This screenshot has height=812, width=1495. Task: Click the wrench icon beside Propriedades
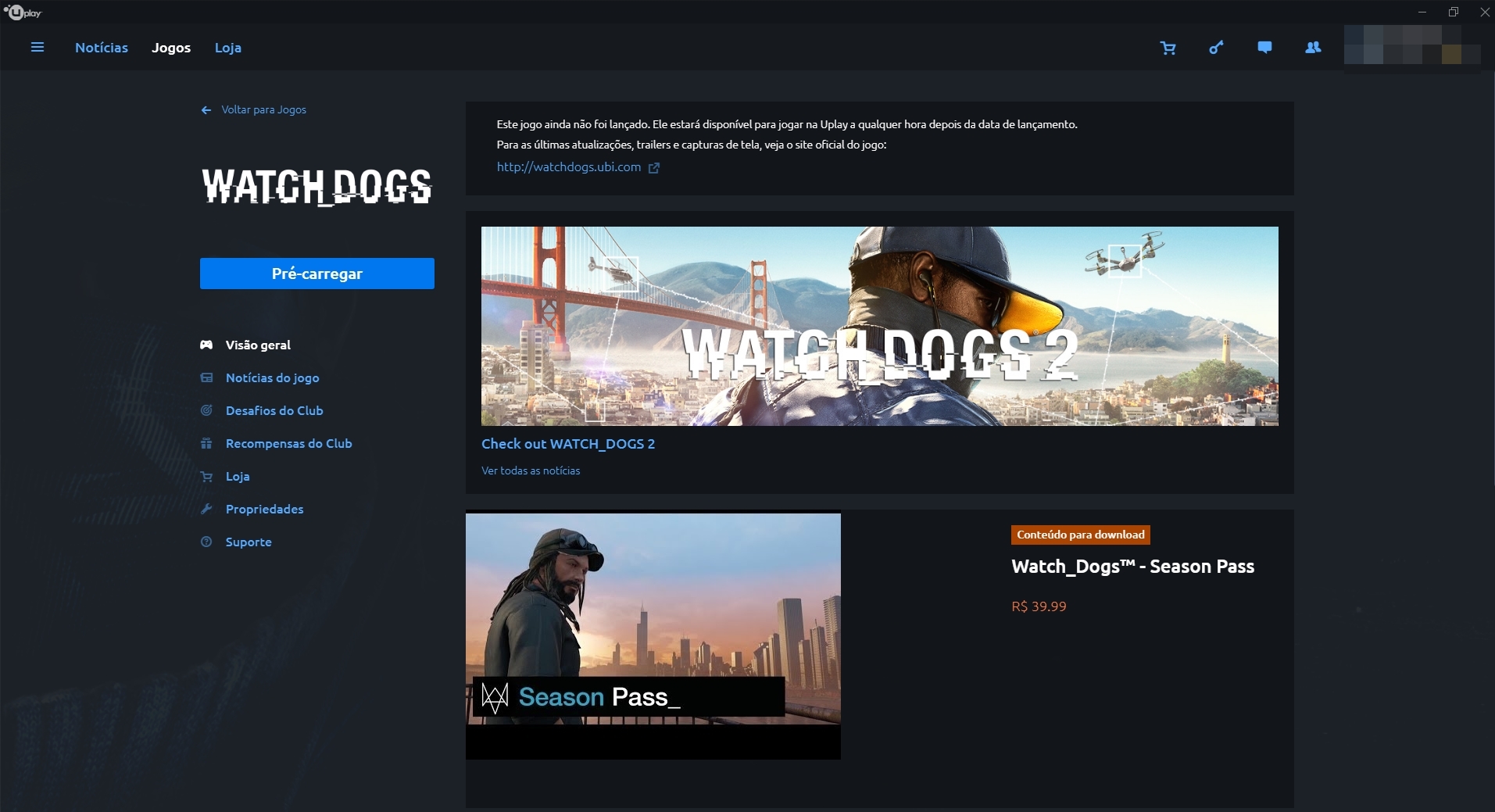pos(206,509)
